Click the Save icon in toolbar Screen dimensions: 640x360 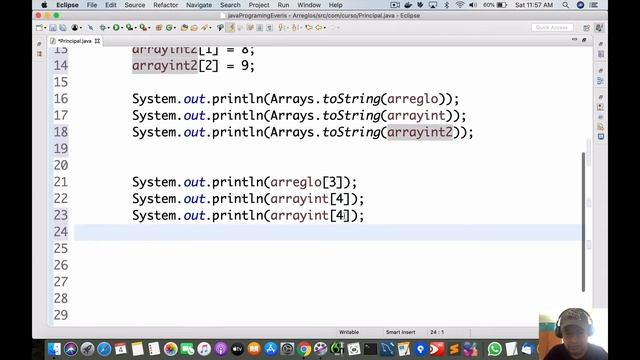tap(53, 28)
